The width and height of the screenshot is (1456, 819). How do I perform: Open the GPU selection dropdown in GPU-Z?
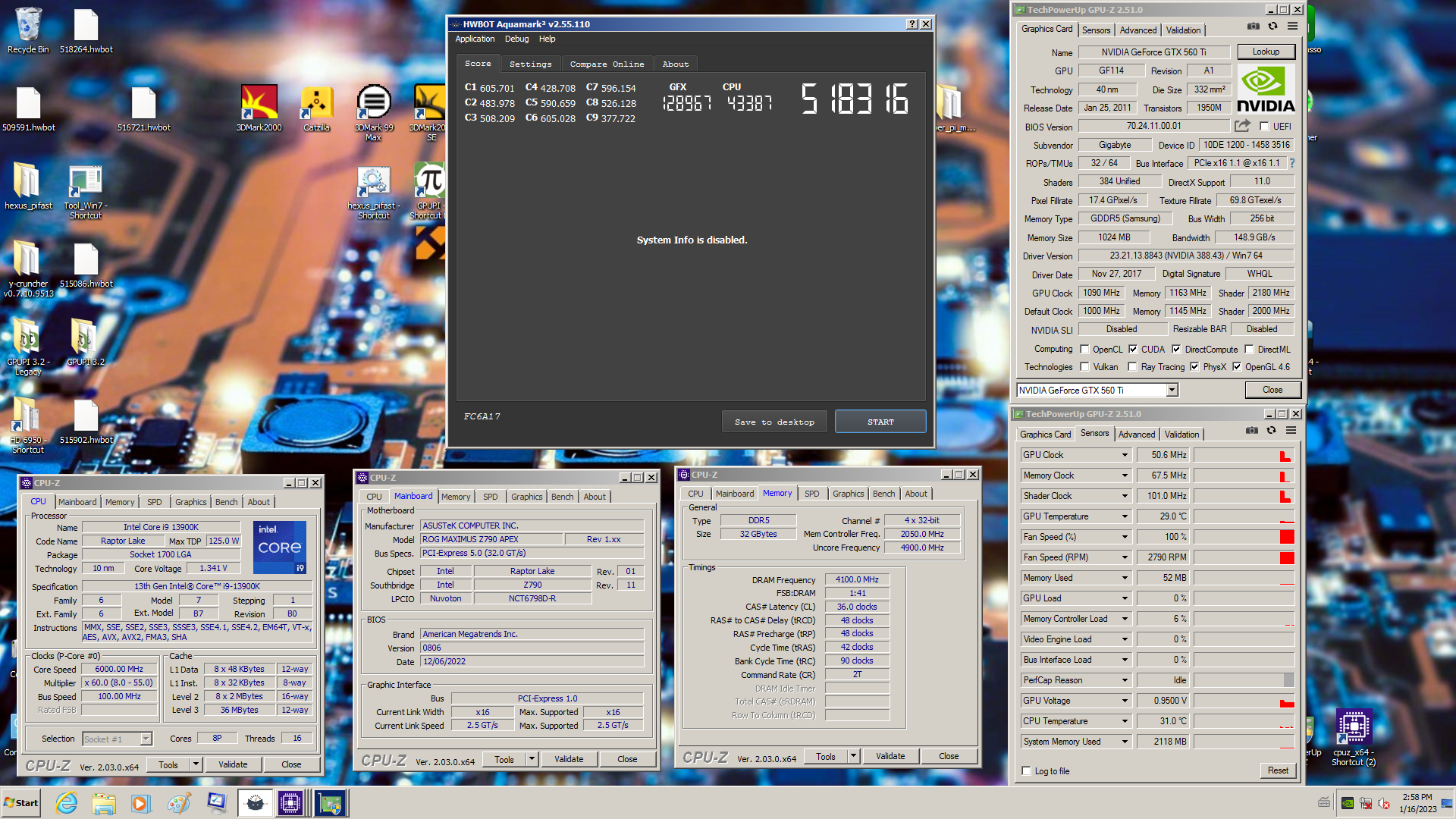[1172, 391]
